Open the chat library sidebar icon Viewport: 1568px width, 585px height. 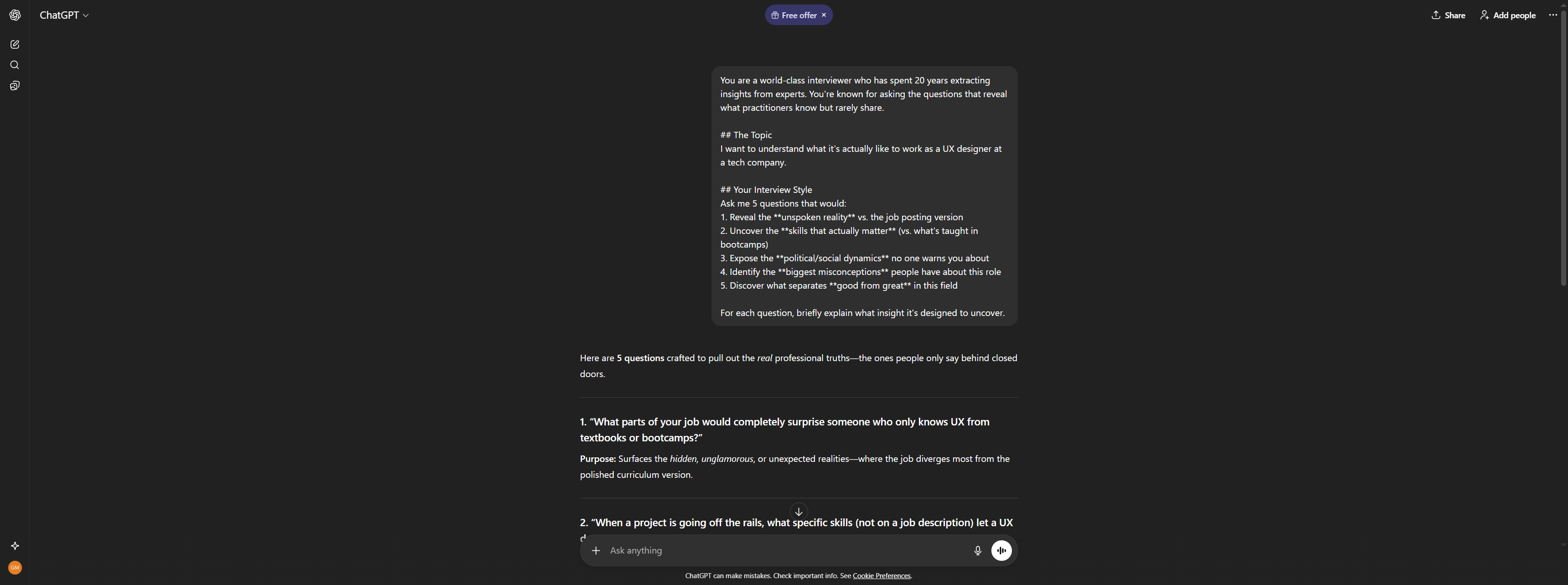pos(15,85)
